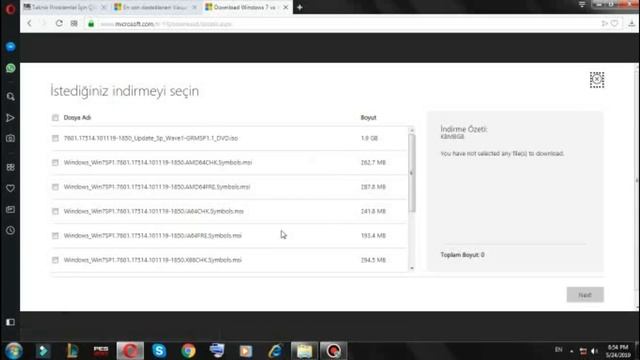Viewport: 640px width, 360px height.
Task: Click the 193.4 MB size value
Action: coord(373,236)
